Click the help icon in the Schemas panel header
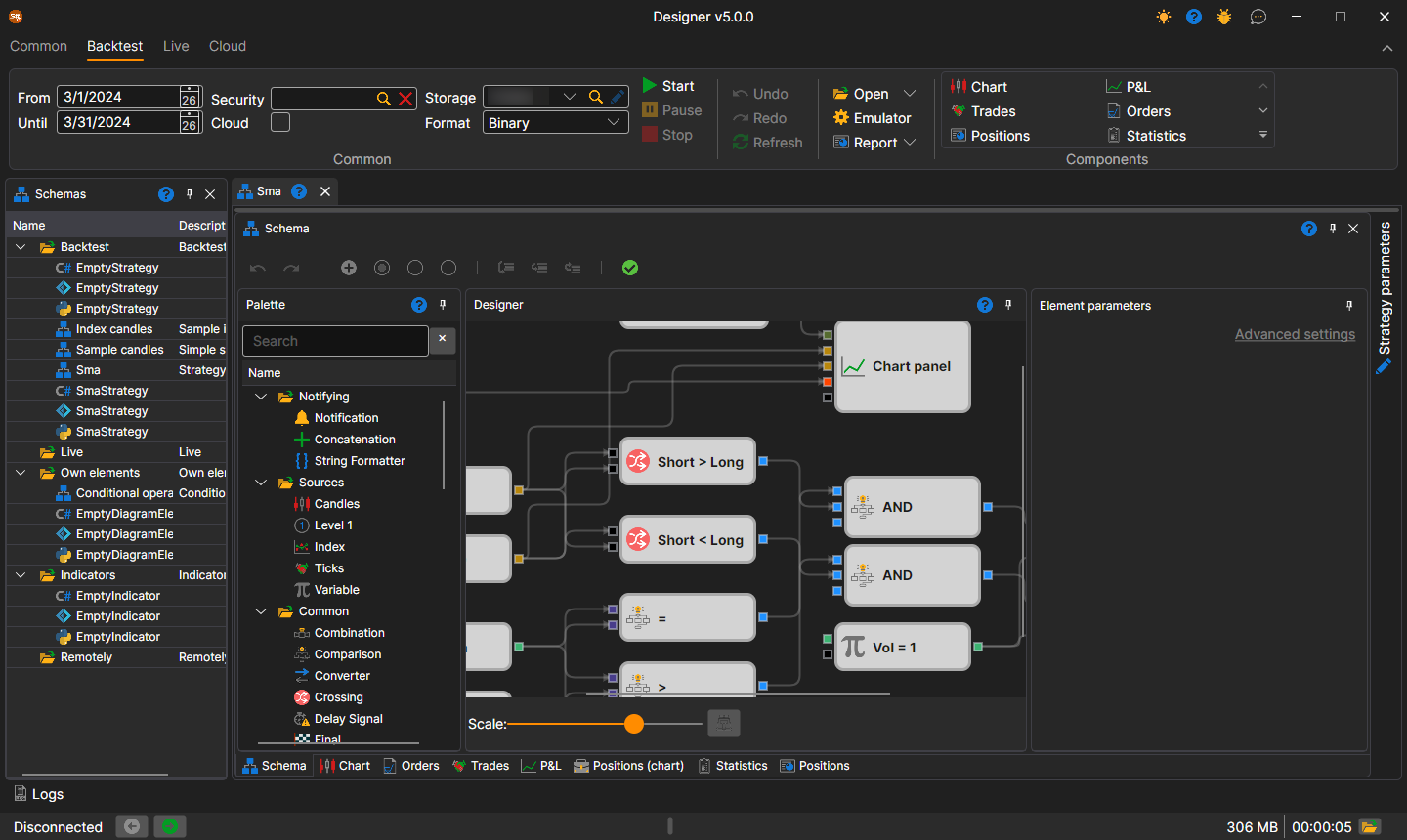Image resolution: width=1407 pixels, height=840 pixels. 166,194
